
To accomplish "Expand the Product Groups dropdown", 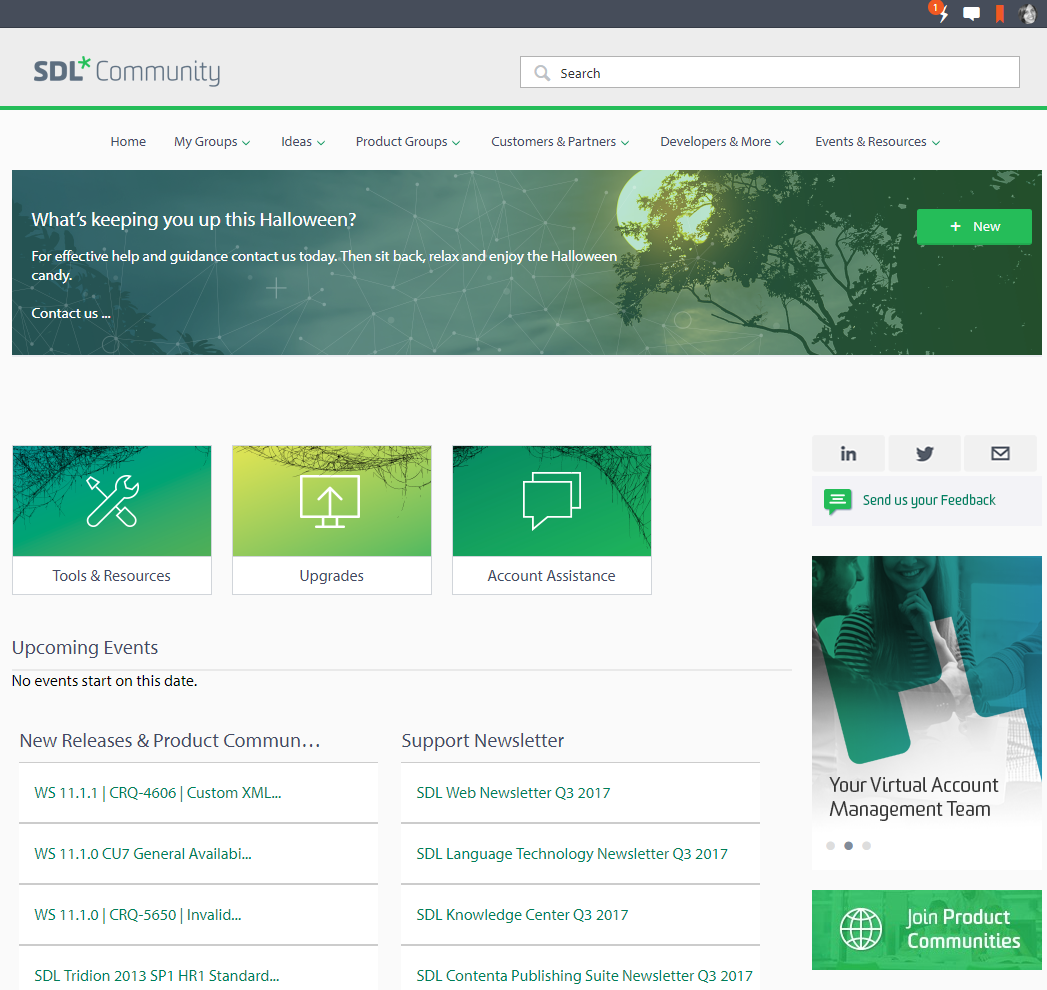I will tap(408, 142).
